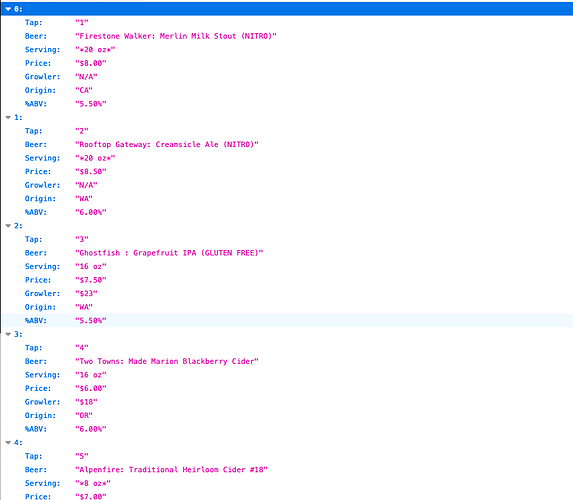573x500 pixels.
Task: Select the value "Firestone Walker: Merlin Milk Stout (NITRO)"
Action: tap(175, 36)
